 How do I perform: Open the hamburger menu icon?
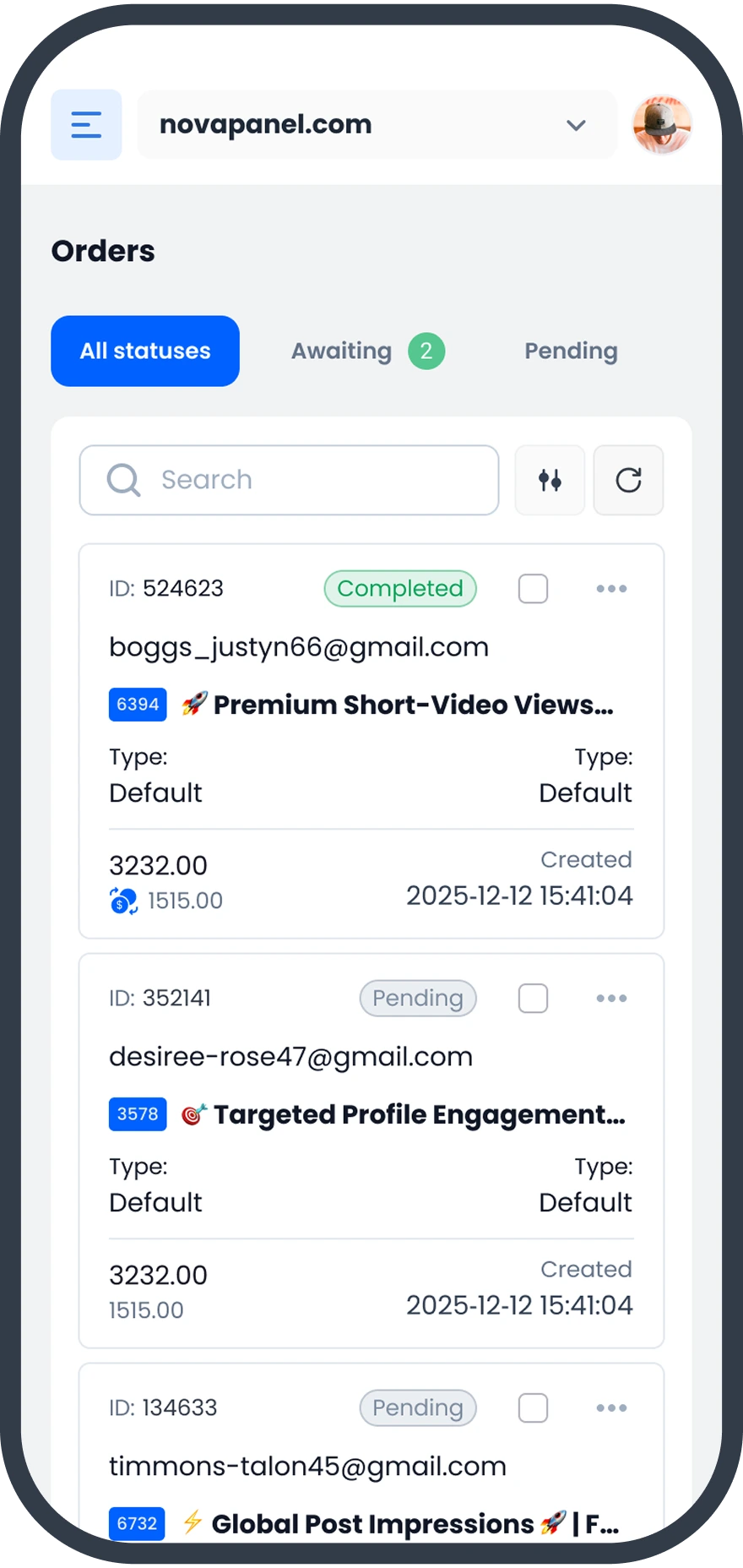coord(86,125)
